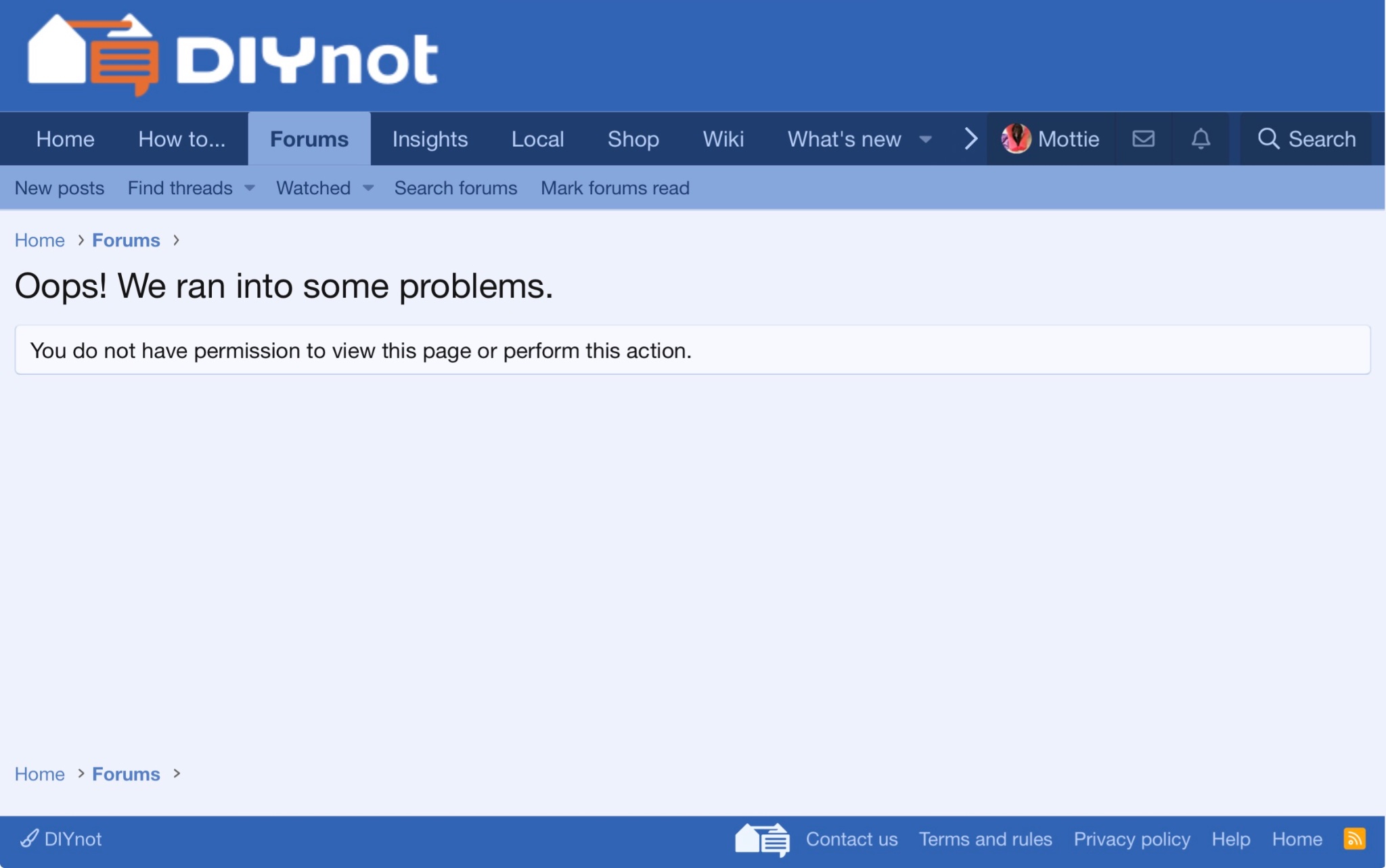Screen dimensions: 1386x868
Task: Click the Find threads link
Action: (180, 188)
